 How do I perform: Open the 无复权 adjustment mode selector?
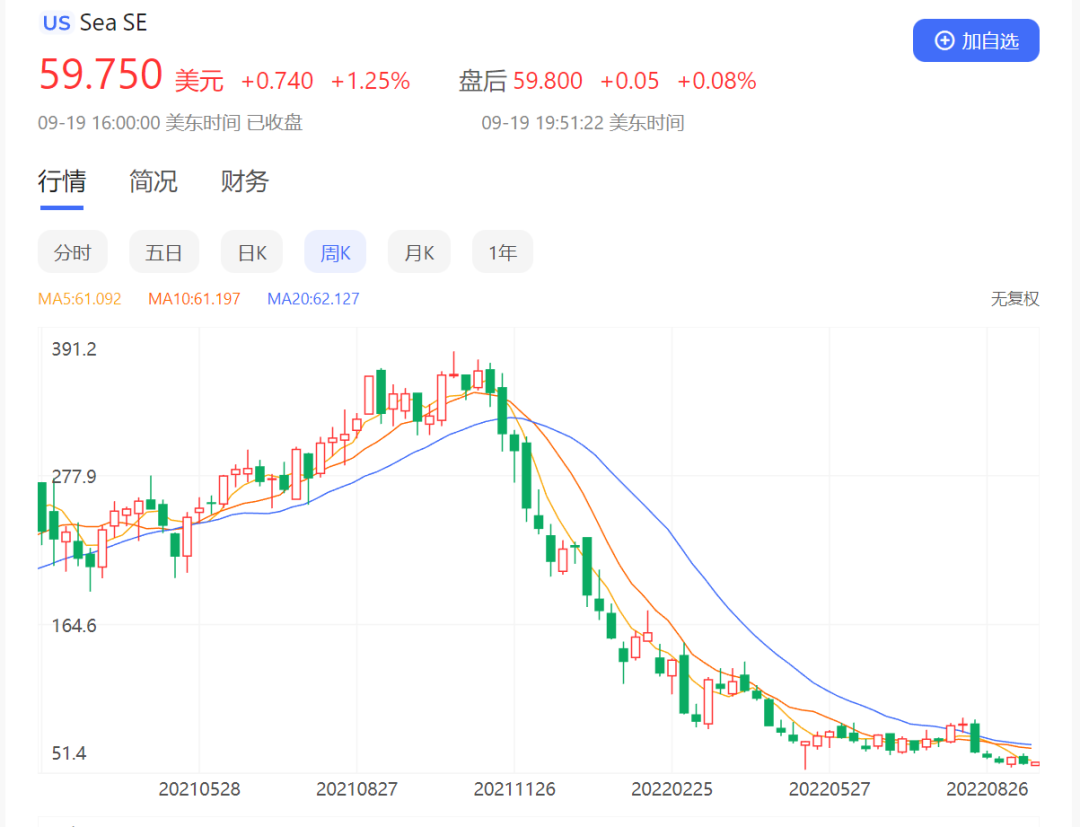click(x=1014, y=298)
